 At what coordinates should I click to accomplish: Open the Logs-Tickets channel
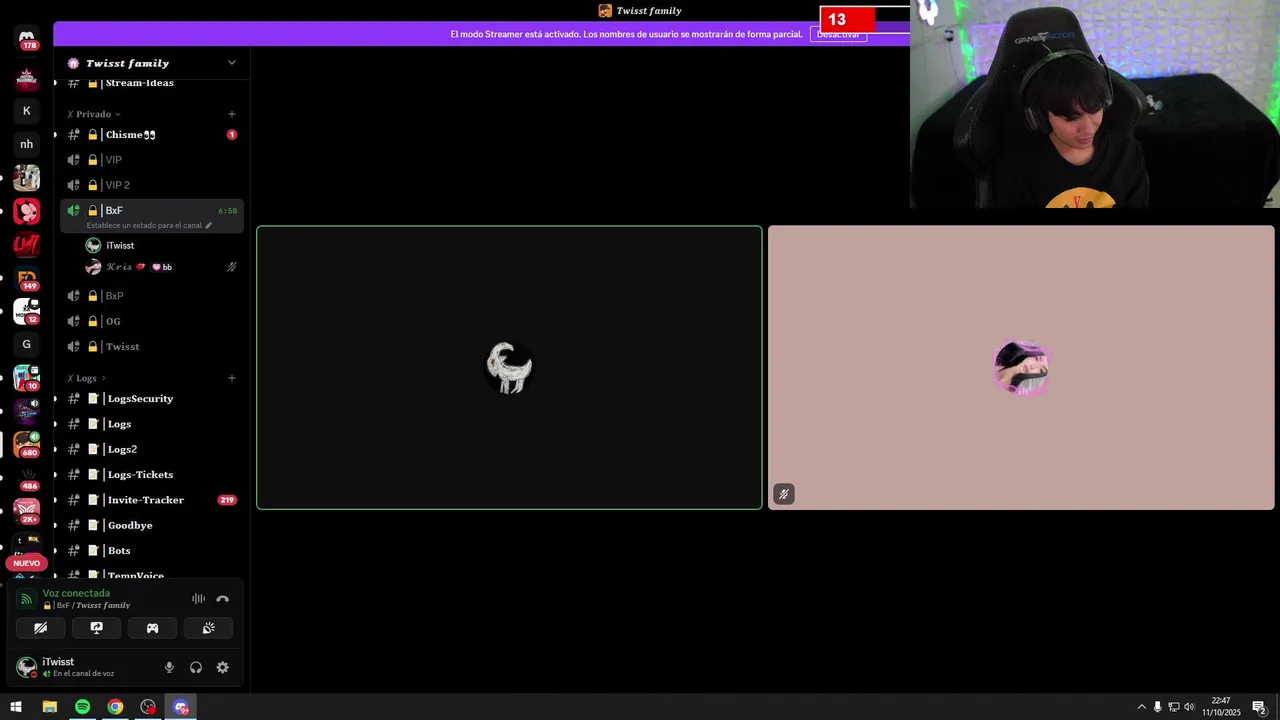(152, 475)
